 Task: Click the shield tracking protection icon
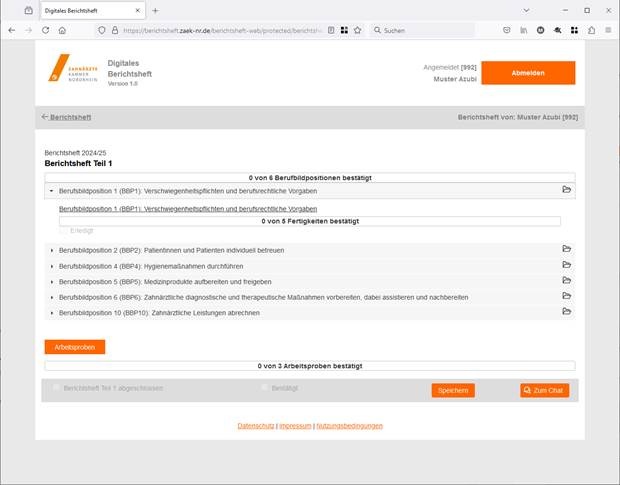point(102,30)
